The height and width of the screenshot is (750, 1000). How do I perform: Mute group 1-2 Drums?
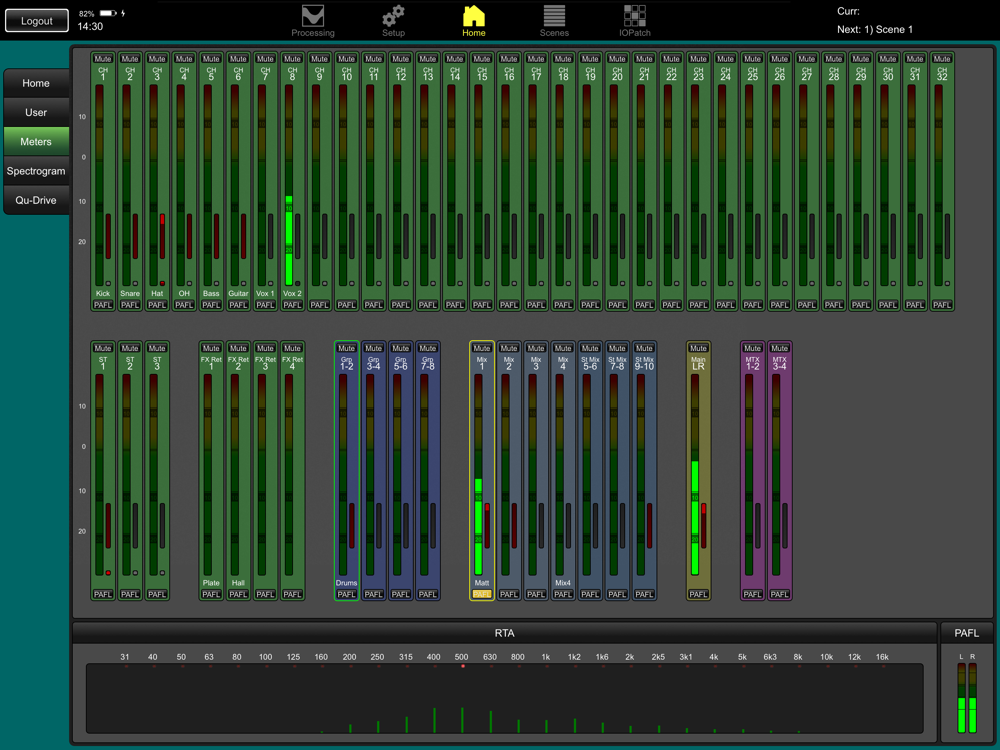[346, 348]
